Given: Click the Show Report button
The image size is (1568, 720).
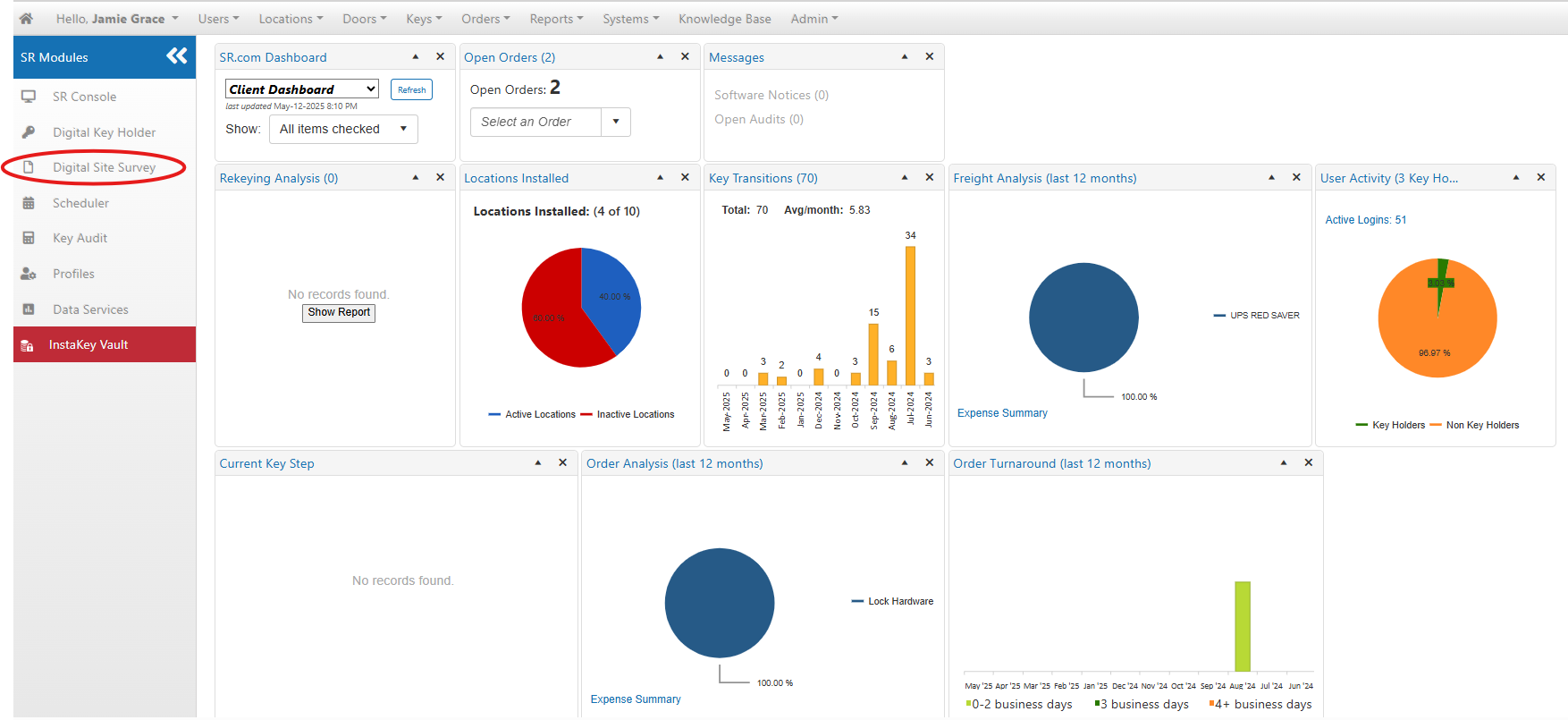Looking at the screenshot, I should [x=339, y=312].
